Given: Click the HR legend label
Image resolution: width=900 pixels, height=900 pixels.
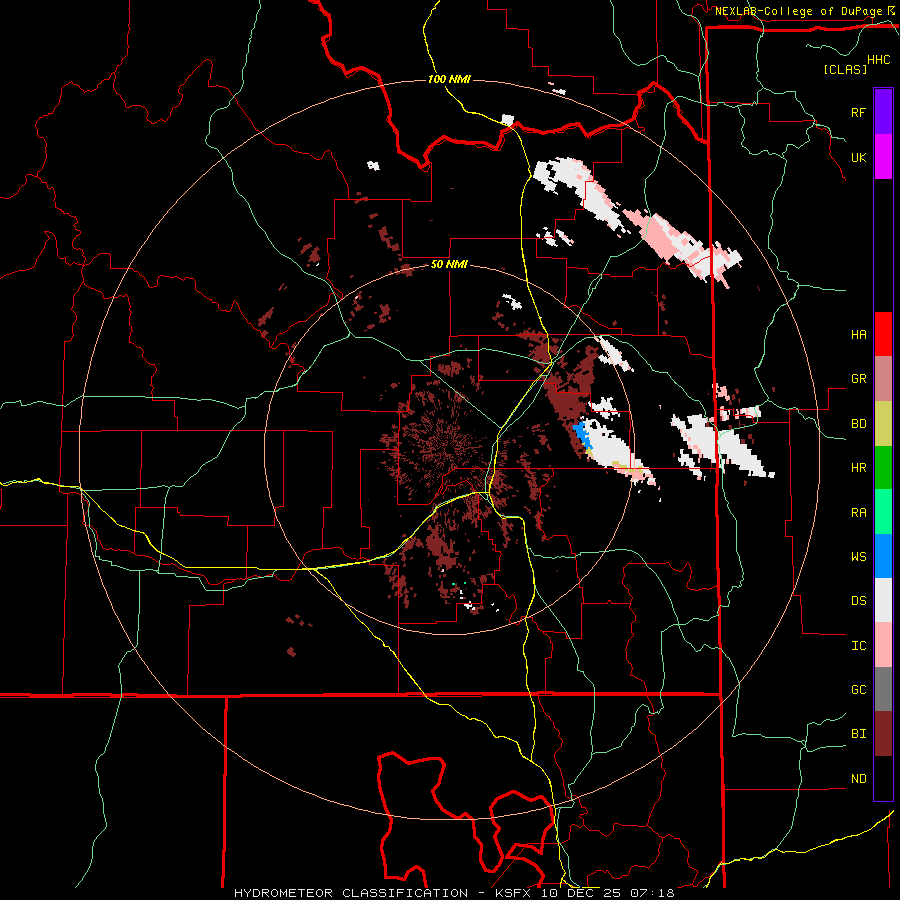Looking at the screenshot, I should tap(858, 468).
